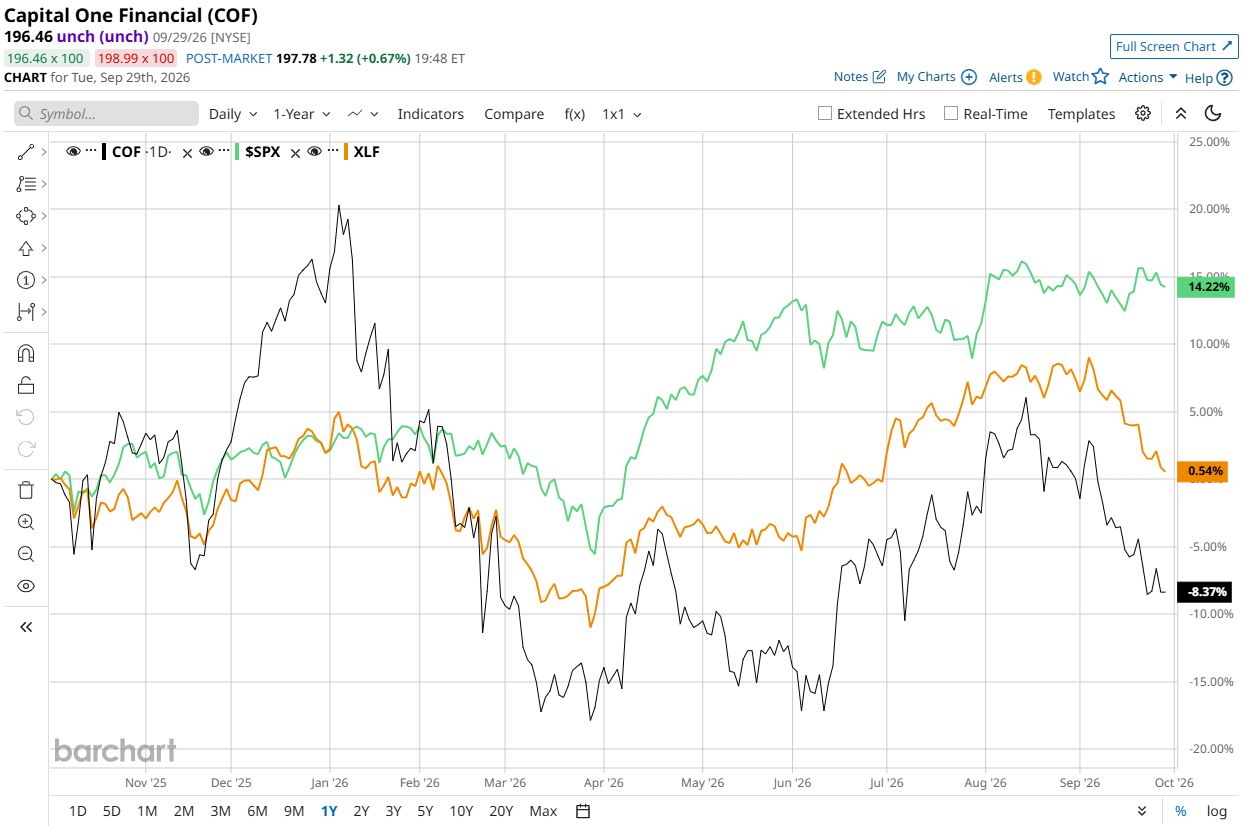Hide the $SPX comparison line
Screen dimensions: 1255x835
(x=206, y=152)
